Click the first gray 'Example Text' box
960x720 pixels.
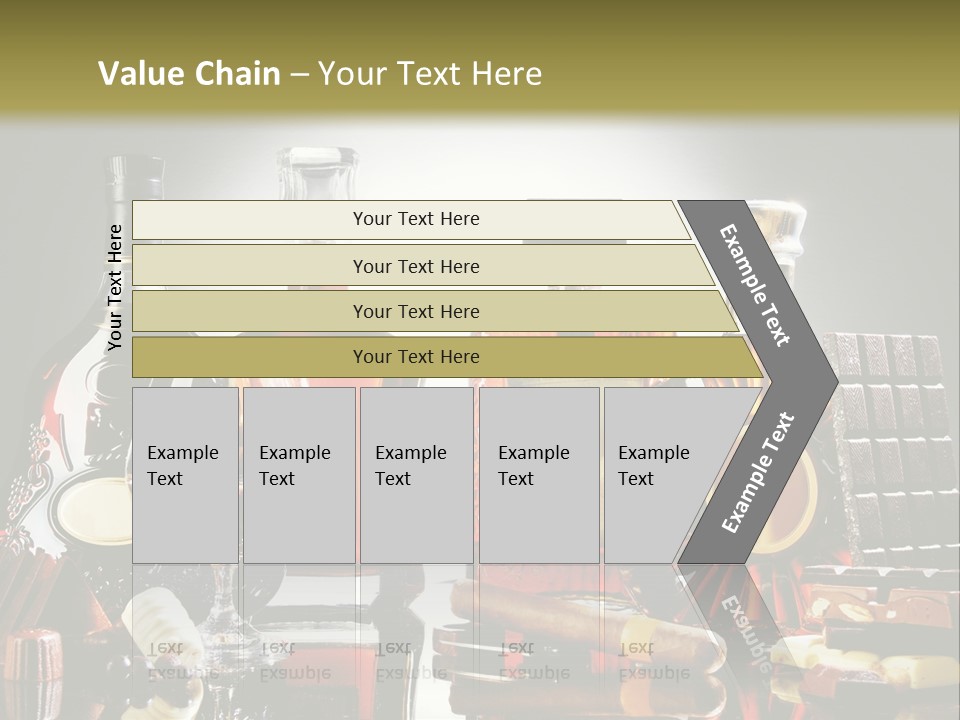pyautogui.click(x=186, y=475)
